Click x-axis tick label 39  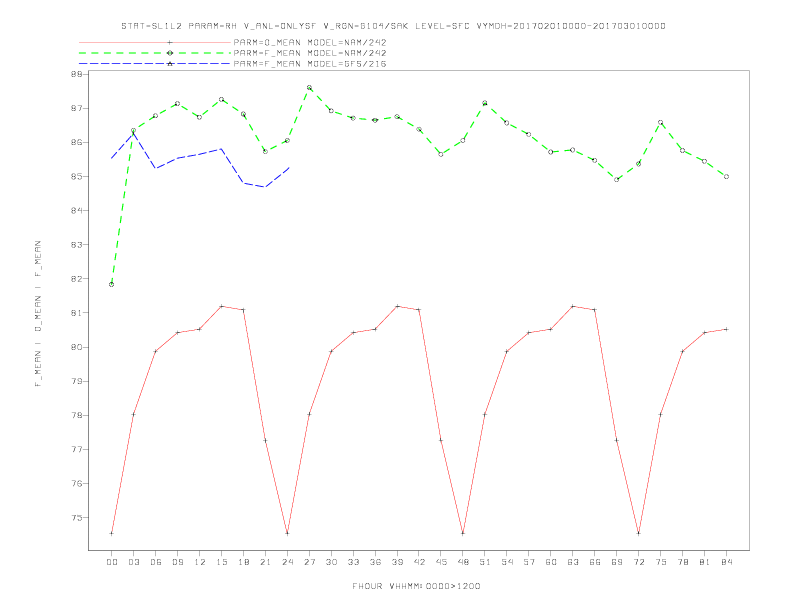tap(398, 562)
